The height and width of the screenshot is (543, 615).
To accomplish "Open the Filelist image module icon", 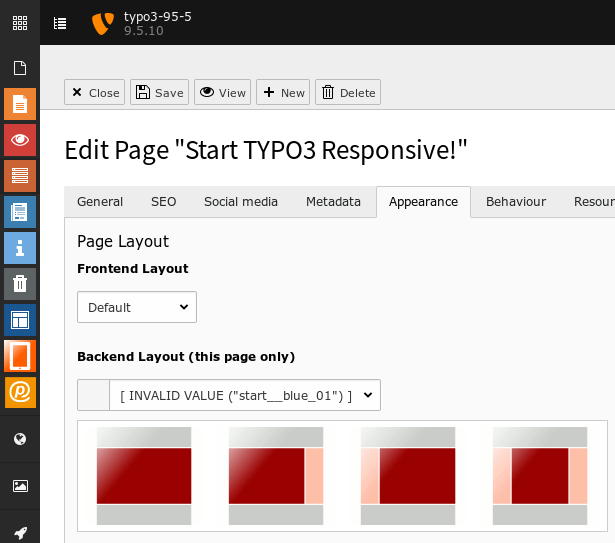I will click(20, 486).
